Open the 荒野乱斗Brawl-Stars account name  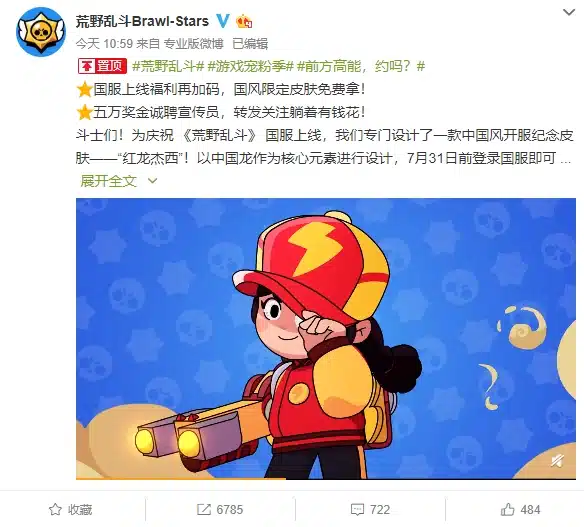[142, 21]
